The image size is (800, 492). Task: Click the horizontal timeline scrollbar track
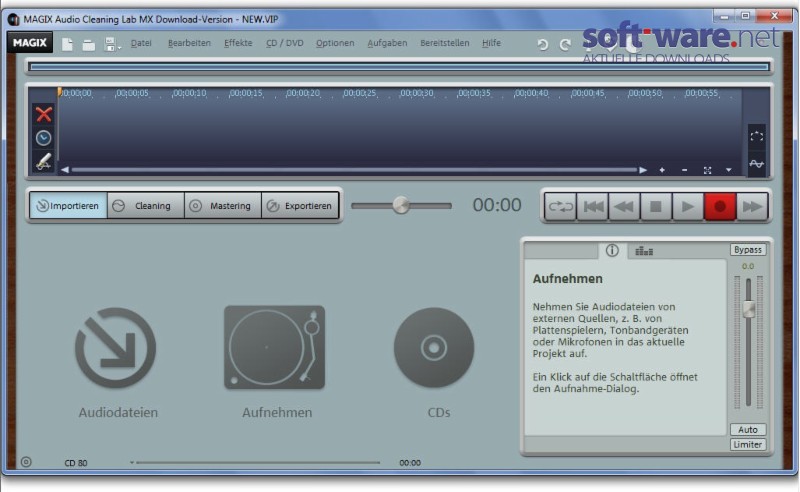click(354, 170)
